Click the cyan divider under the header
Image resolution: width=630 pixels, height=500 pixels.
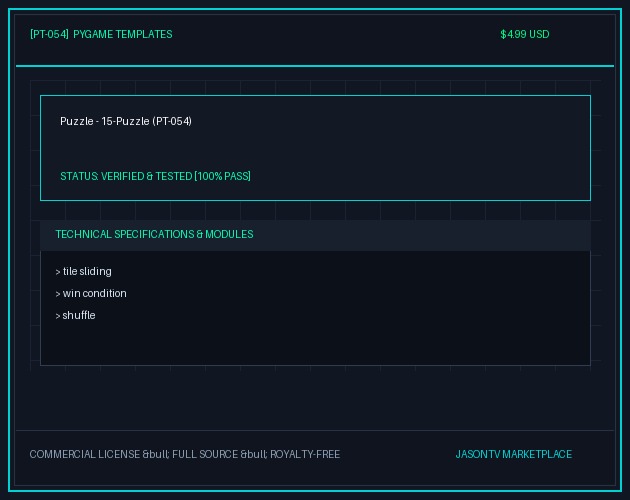pyautogui.click(x=315, y=66)
